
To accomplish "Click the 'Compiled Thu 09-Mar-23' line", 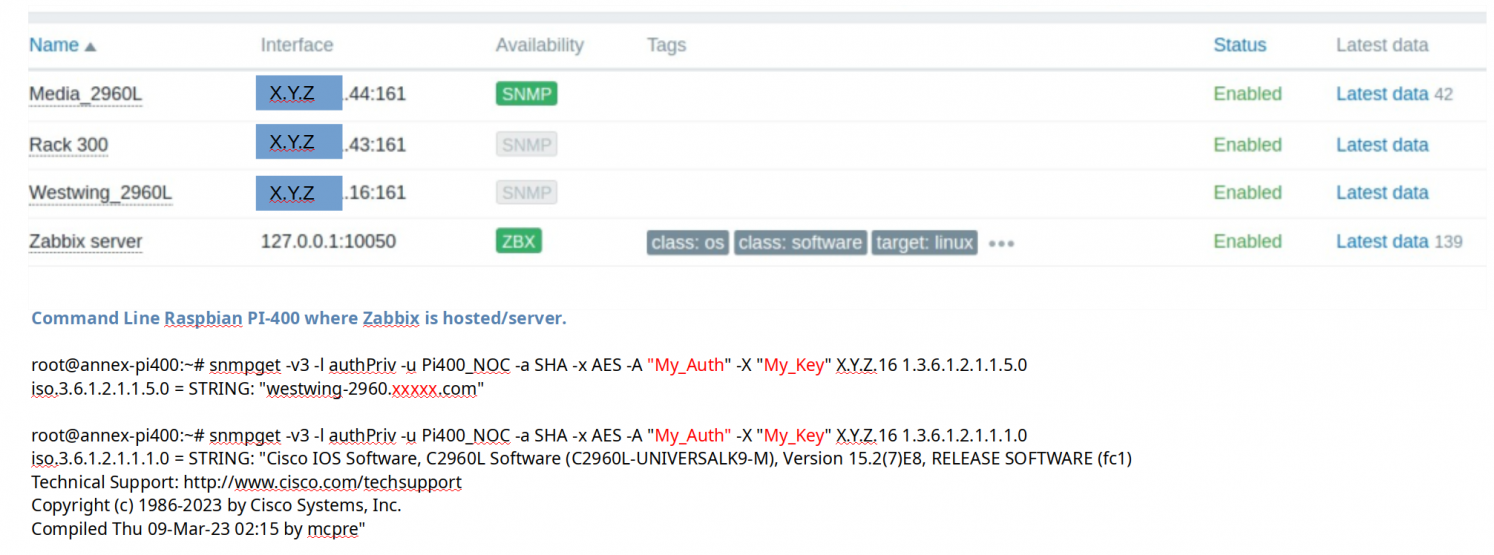I will [x=198, y=529].
